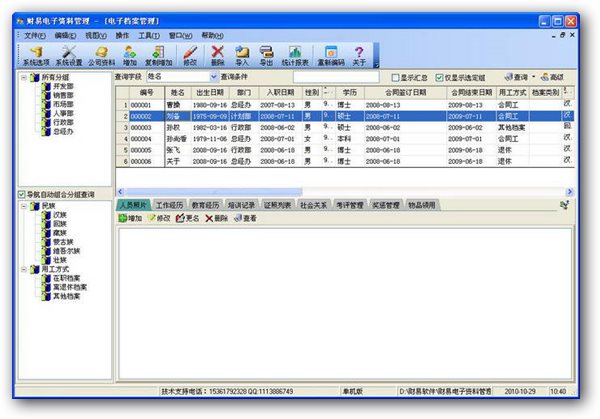Open 帮助 menu
This screenshot has height=419, width=600.
(x=212, y=36)
